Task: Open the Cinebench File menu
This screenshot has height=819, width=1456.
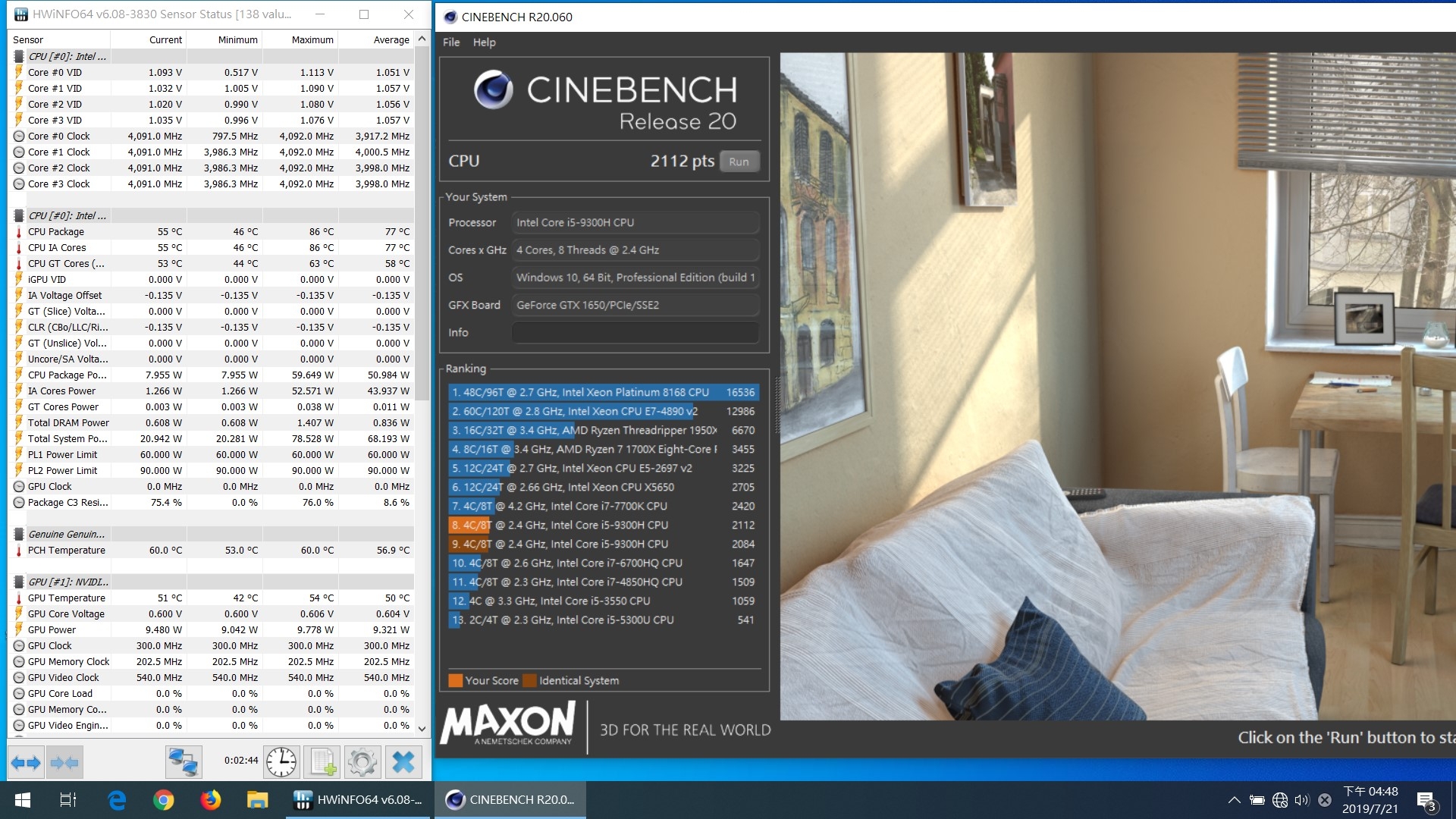Action: point(451,42)
